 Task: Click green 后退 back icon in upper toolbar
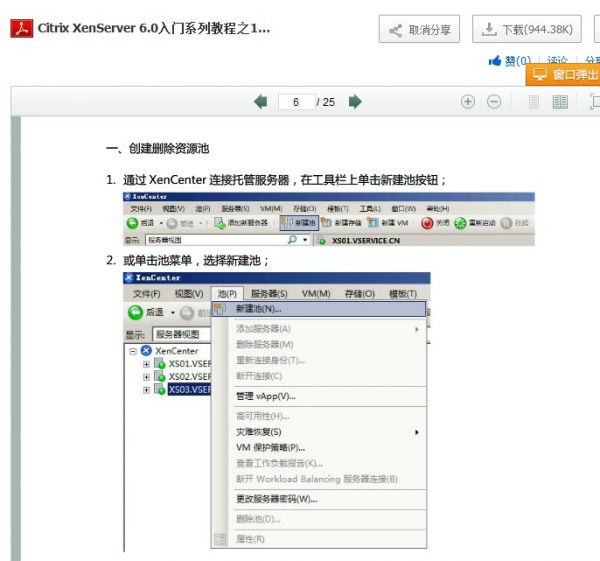click(x=132, y=223)
